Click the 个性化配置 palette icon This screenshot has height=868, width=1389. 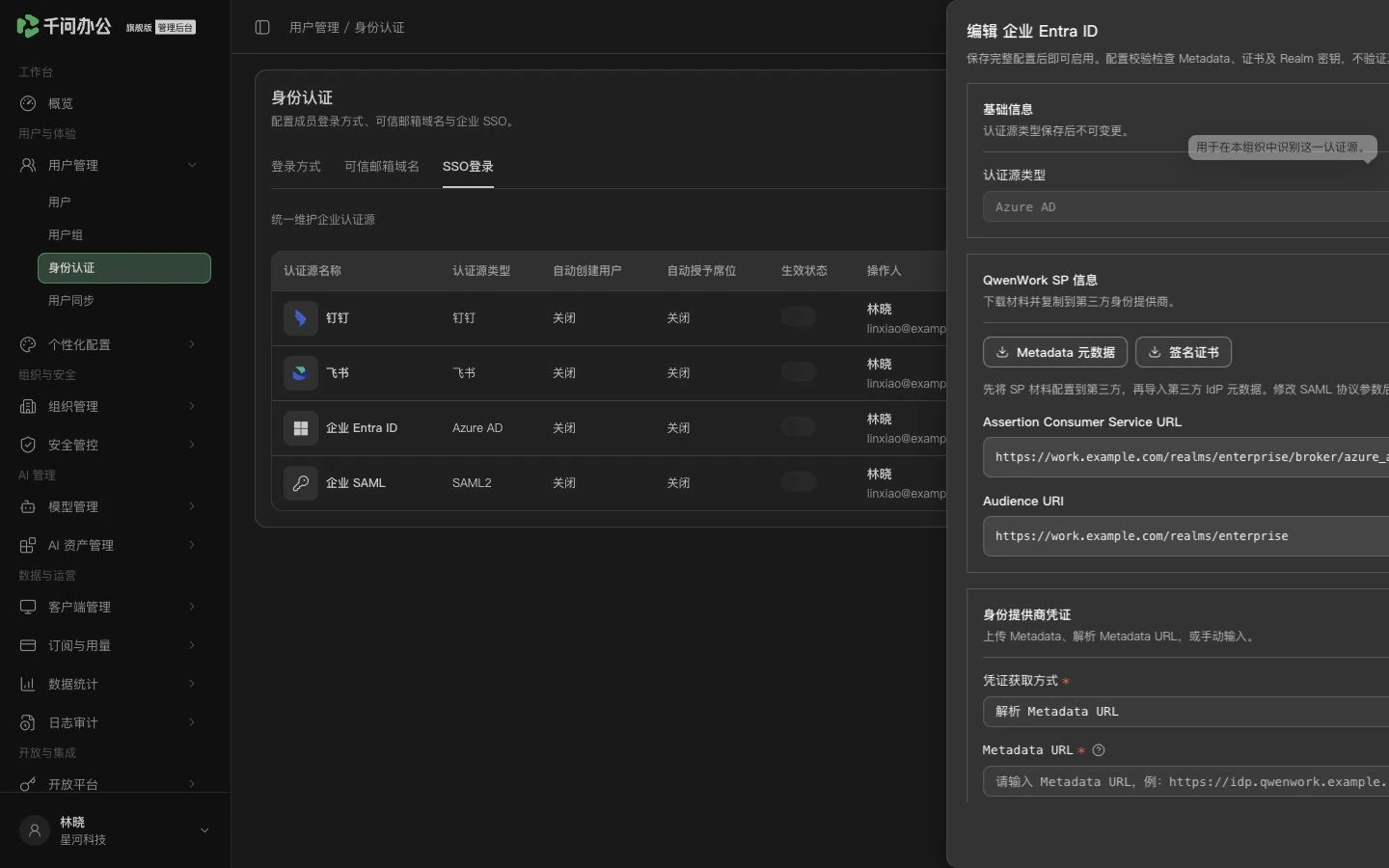28,344
